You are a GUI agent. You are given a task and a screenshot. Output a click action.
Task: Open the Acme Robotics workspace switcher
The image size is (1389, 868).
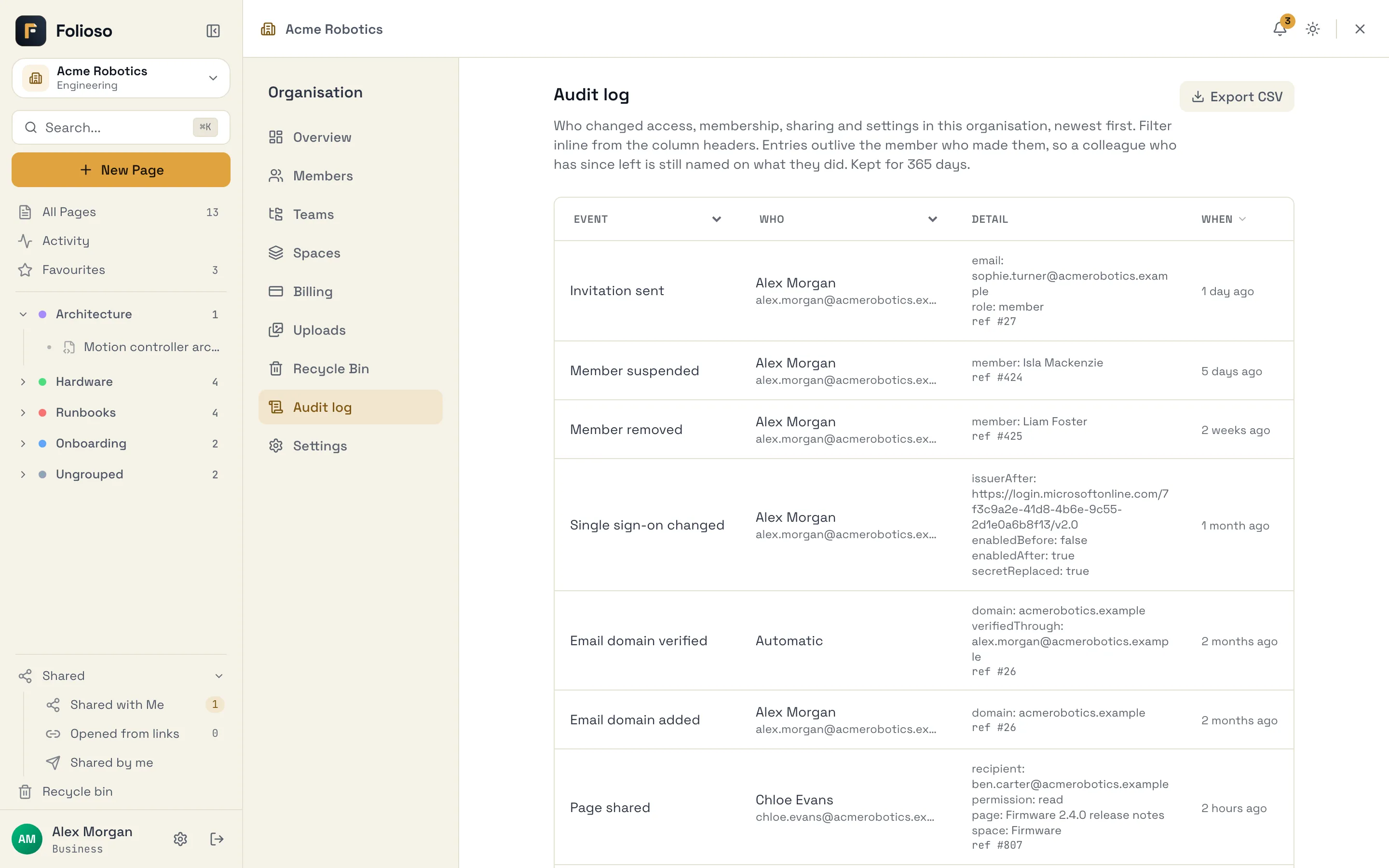point(121,78)
